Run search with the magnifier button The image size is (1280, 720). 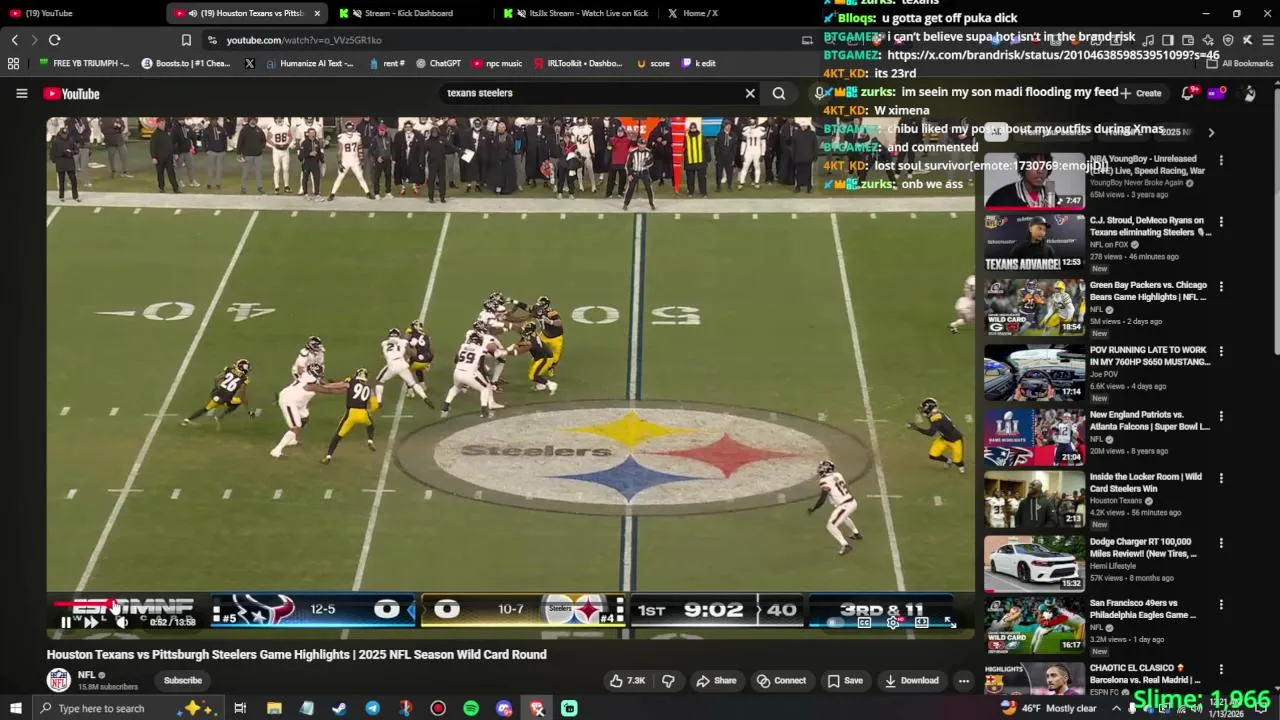[779, 93]
